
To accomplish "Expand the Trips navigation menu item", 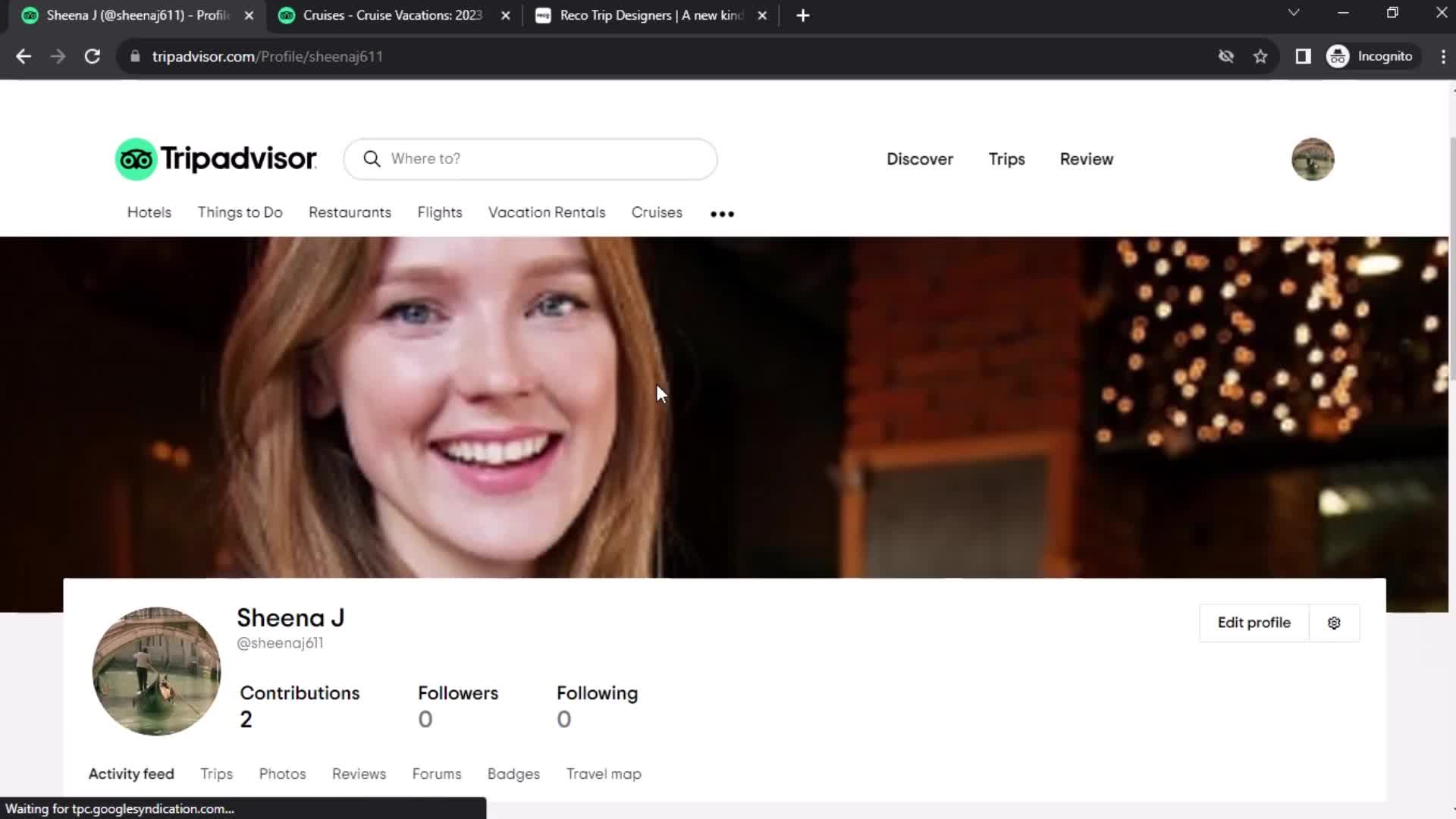I will pyautogui.click(x=1006, y=158).
